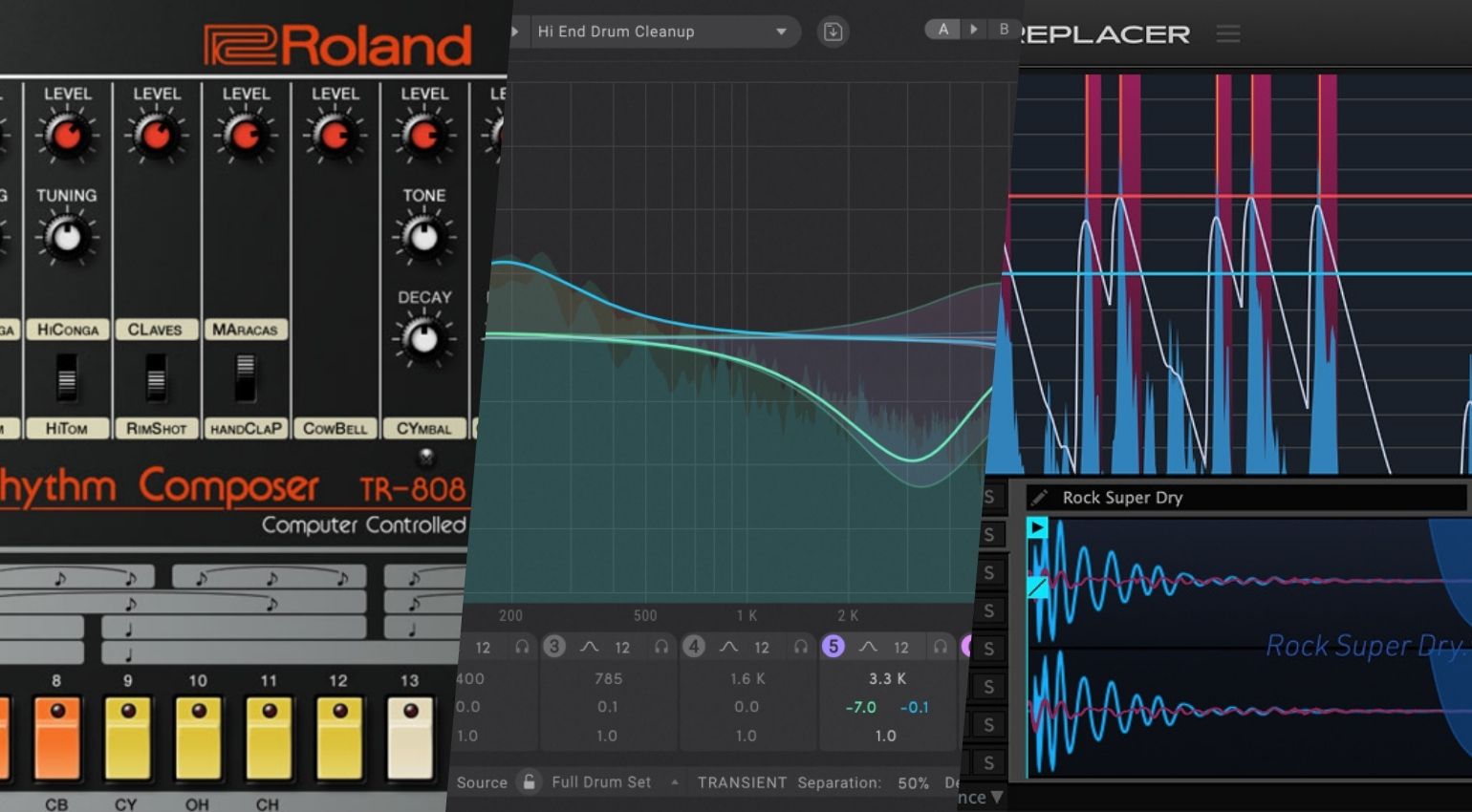Open the Full Drum Set source dropdown
This screenshot has width=1472, height=812.
click(615, 782)
